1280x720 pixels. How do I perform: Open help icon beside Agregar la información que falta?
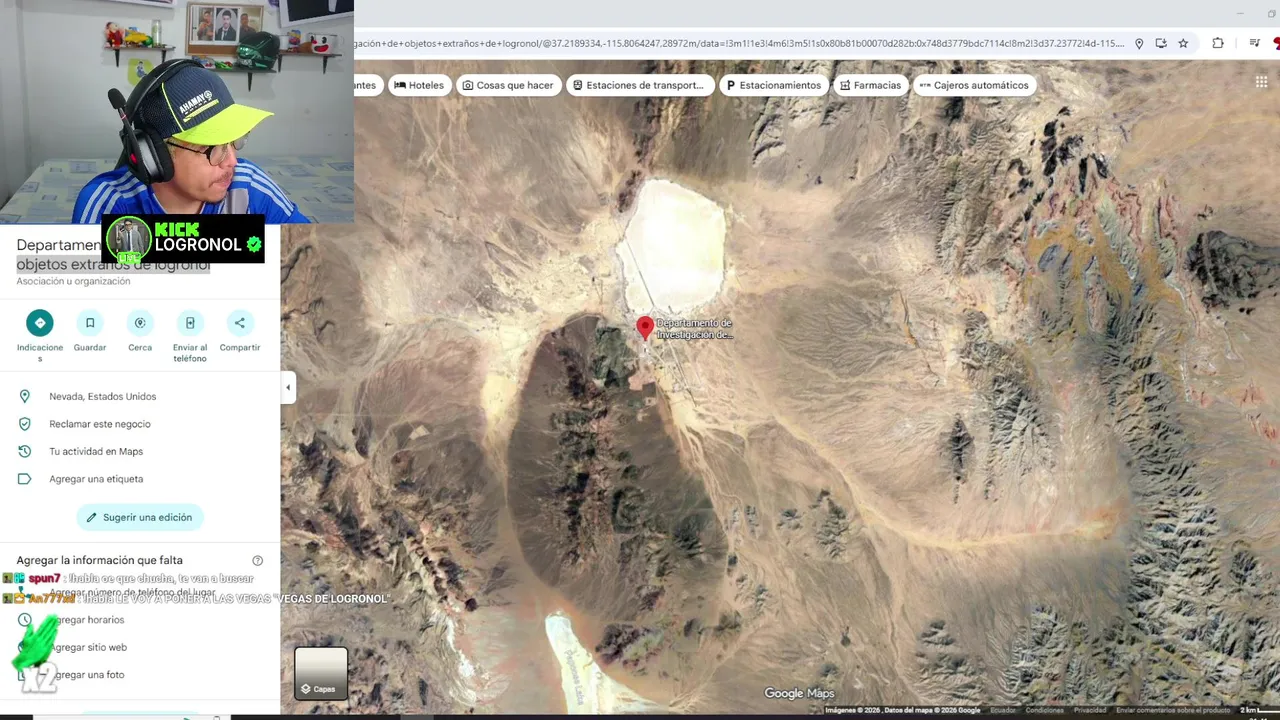[x=258, y=561]
